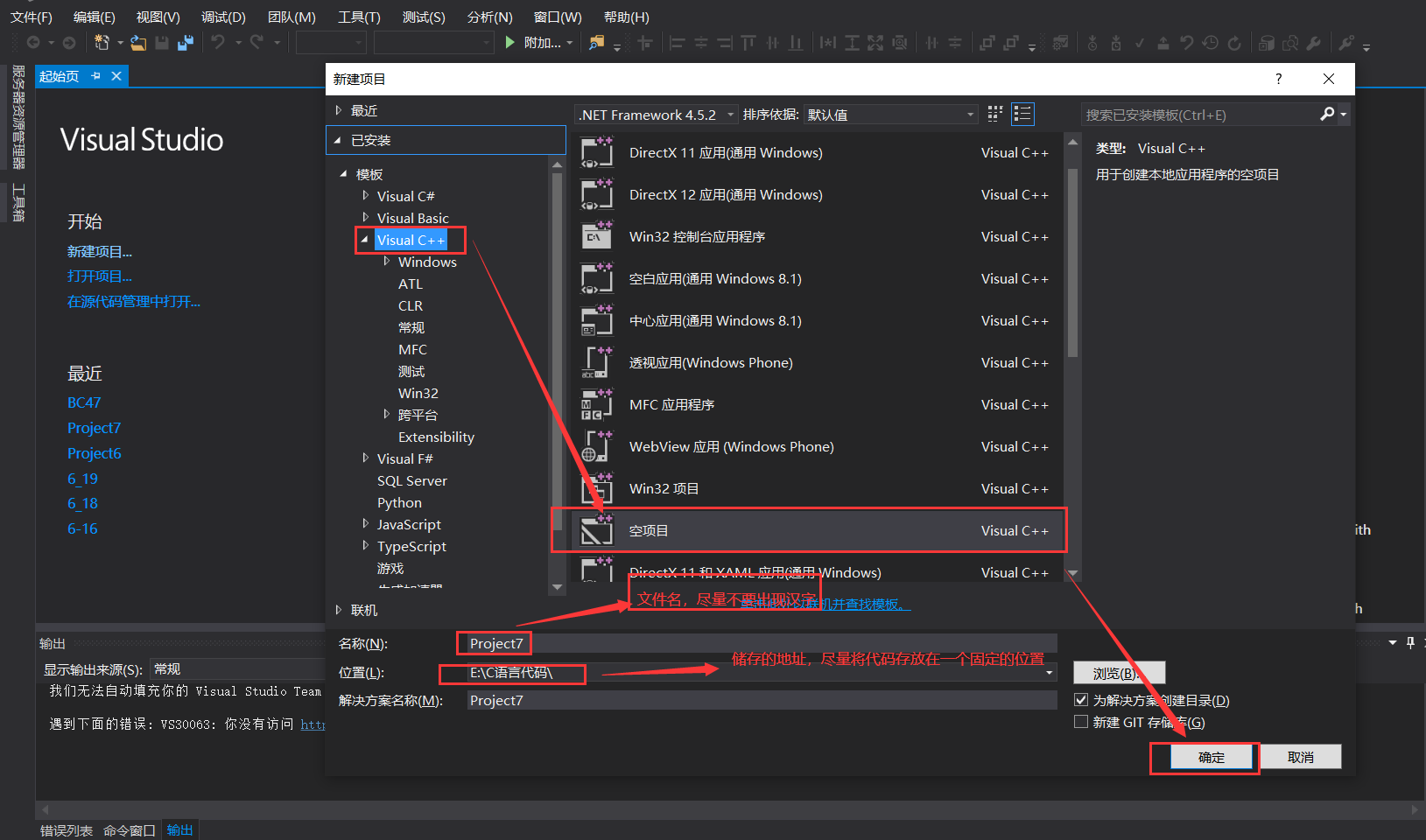Collapse the Visual C++ tree node

(365, 240)
